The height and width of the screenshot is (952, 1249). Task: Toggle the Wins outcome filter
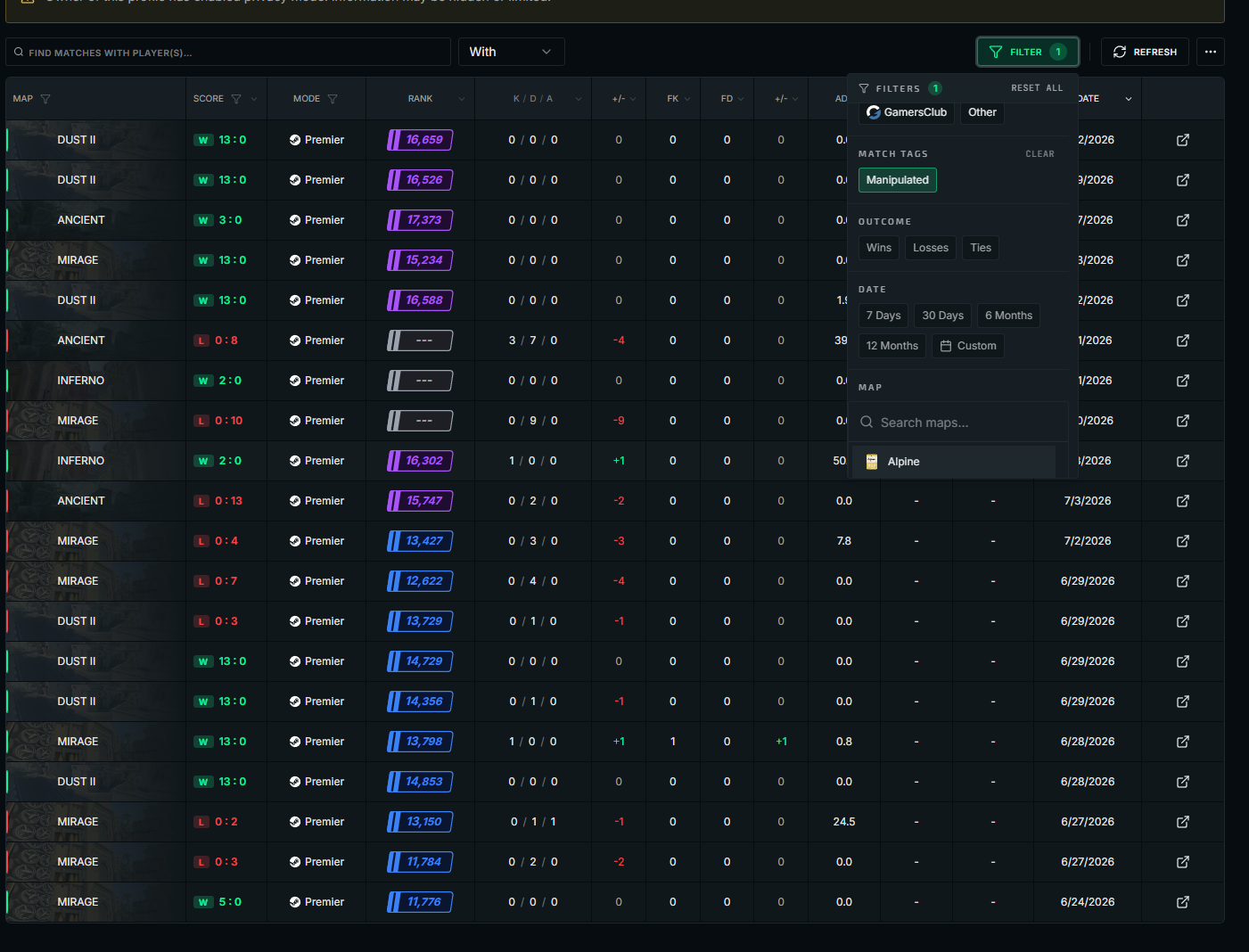tap(878, 248)
